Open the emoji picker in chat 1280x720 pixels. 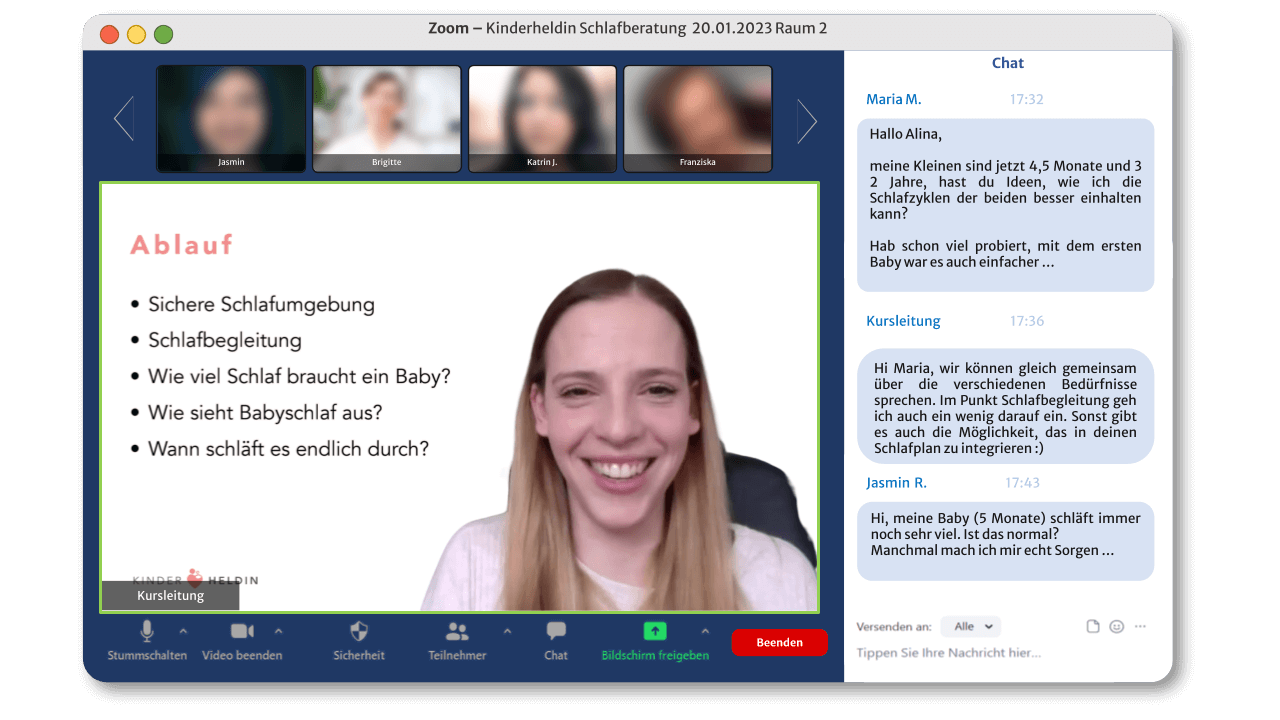coord(1117,626)
